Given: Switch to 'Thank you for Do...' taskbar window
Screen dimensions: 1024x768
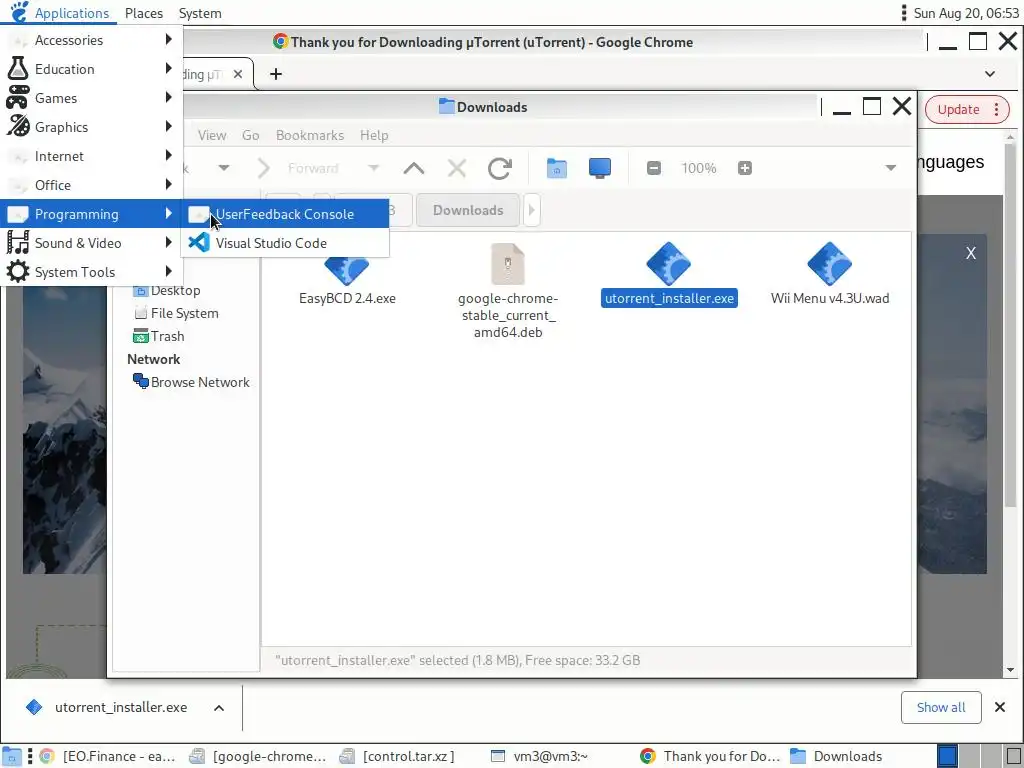Looking at the screenshot, I should 710,756.
